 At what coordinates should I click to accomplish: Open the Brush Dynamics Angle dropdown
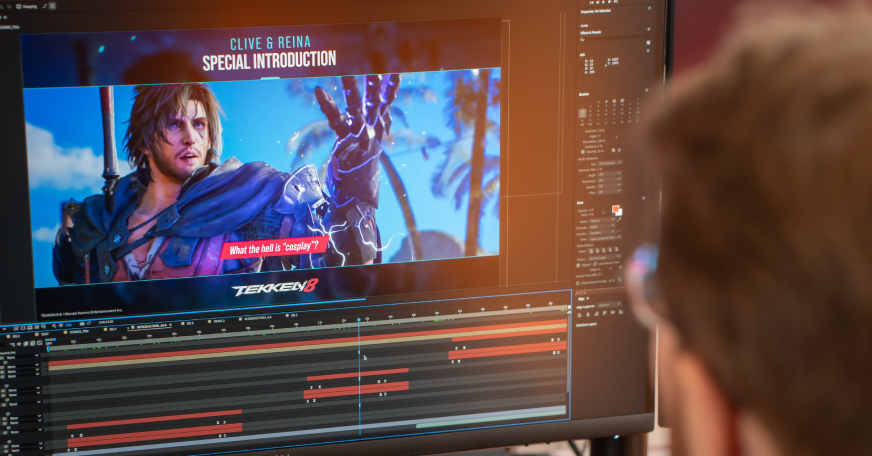(610, 175)
